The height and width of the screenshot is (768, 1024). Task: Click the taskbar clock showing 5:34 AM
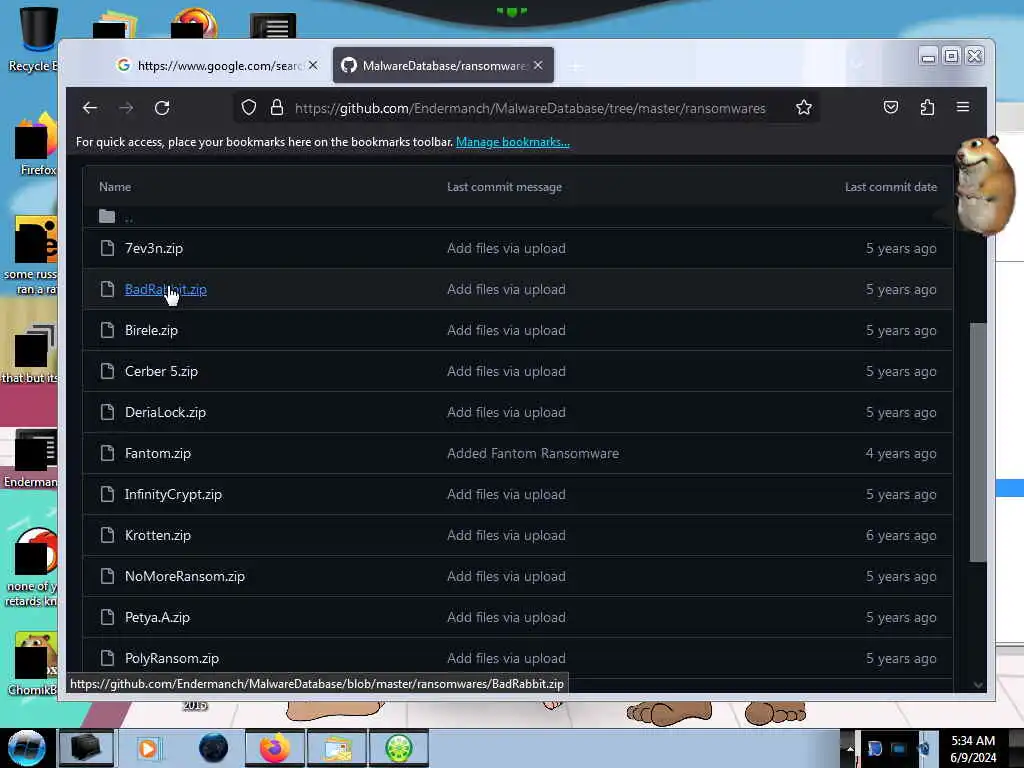click(973, 748)
